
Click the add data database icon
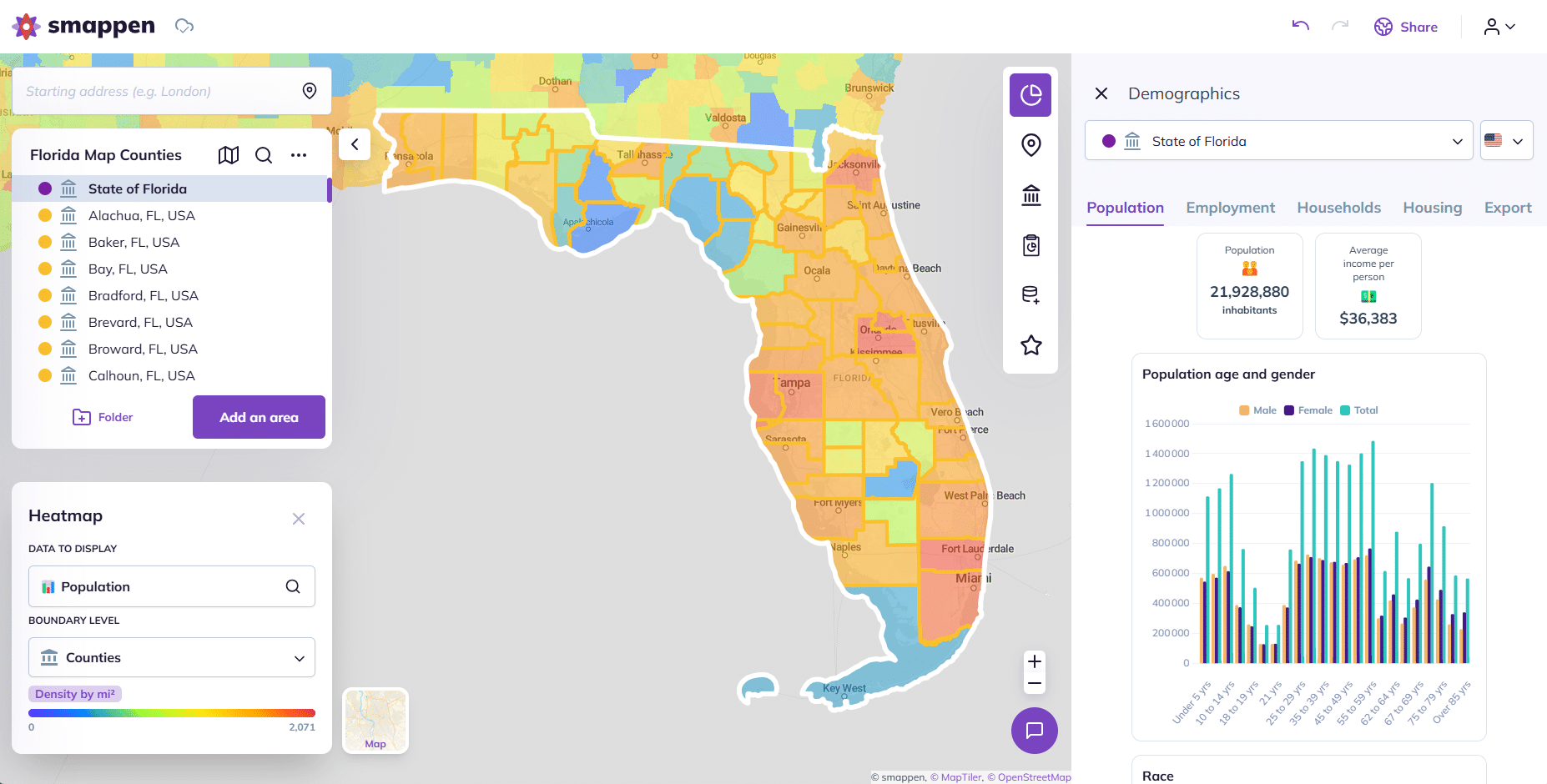click(1030, 294)
